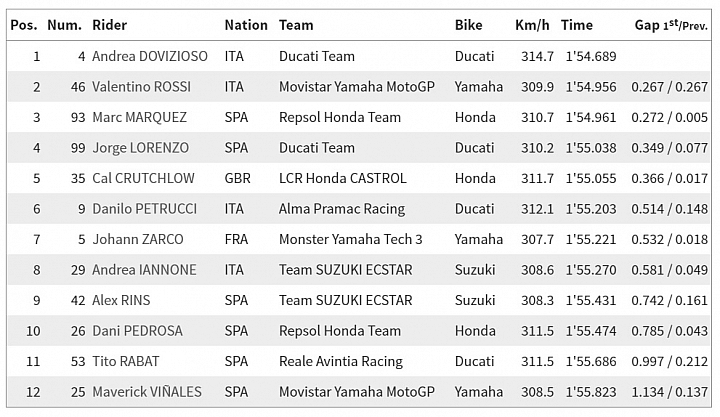Select Team SUZUKI ECSTAR for Andrea IANNONE
The image size is (720, 417).
coord(346,270)
